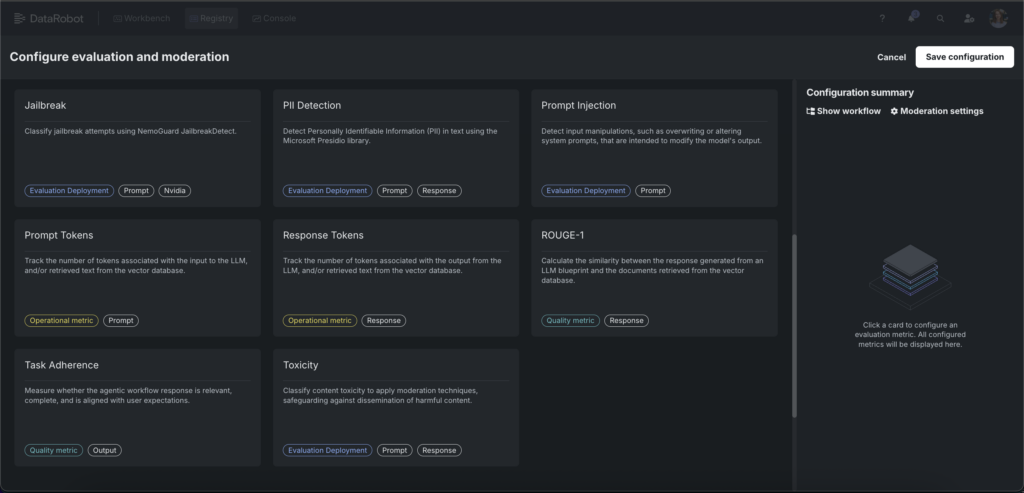
Task: Open the user management icon
Action: pyautogui.click(x=969, y=18)
